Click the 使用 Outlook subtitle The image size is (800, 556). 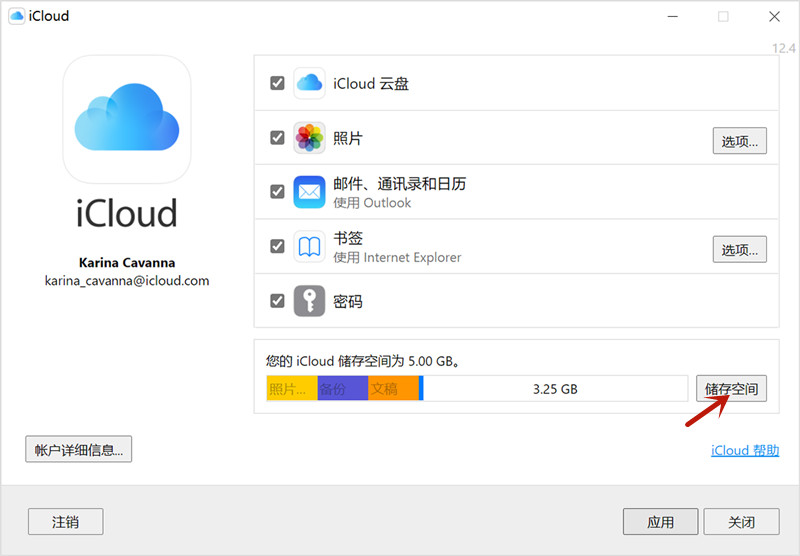pyautogui.click(x=372, y=203)
